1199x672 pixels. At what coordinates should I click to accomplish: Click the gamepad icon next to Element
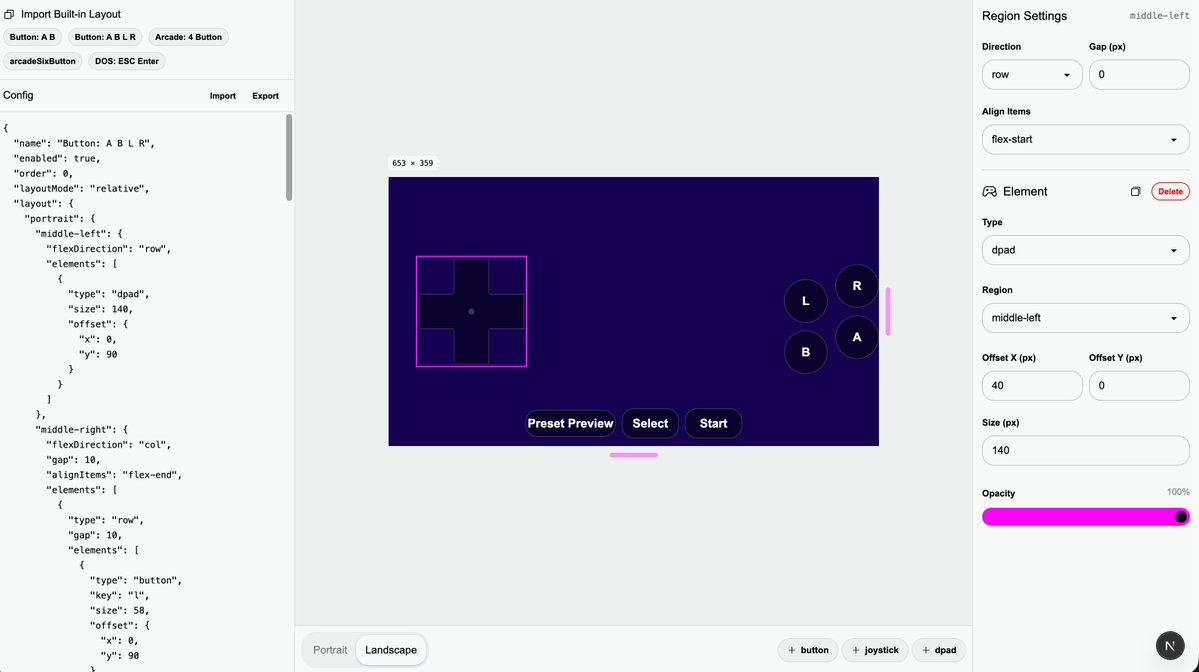click(989, 192)
